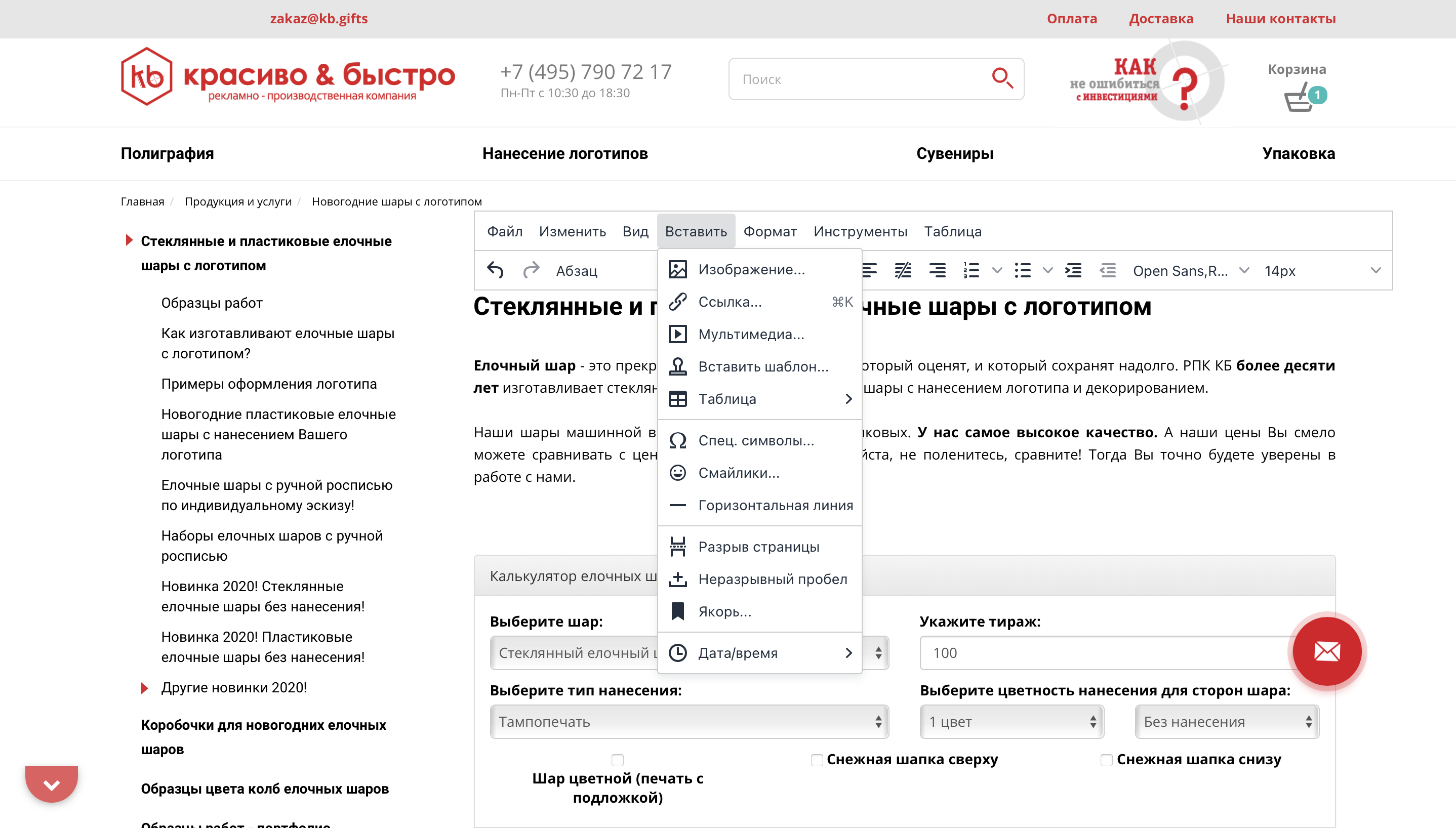Insert a numbered list
The height and width of the screenshot is (828, 1456).
point(972,270)
